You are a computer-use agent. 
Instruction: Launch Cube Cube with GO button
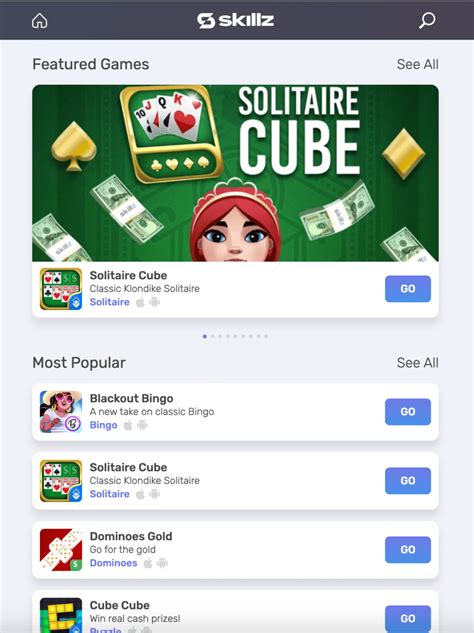[x=408, y=618]
